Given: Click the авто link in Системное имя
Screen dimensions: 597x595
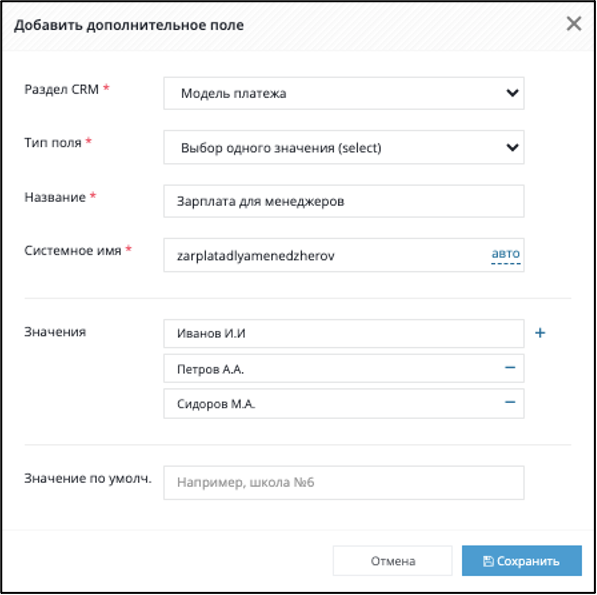Looking at the screenshot, I should (506, 254).
